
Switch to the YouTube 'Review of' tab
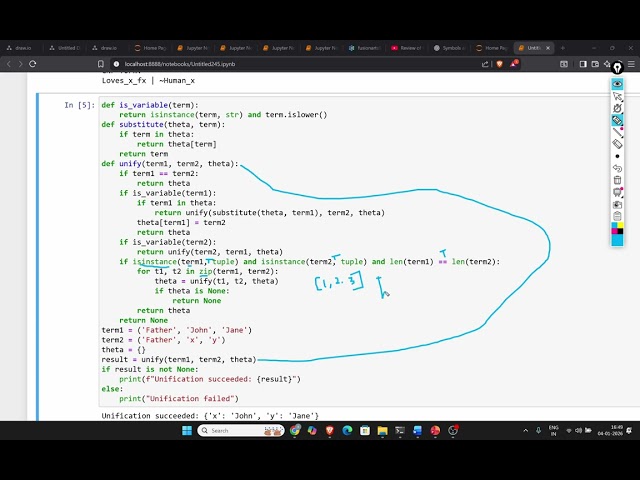pos(407,48)
